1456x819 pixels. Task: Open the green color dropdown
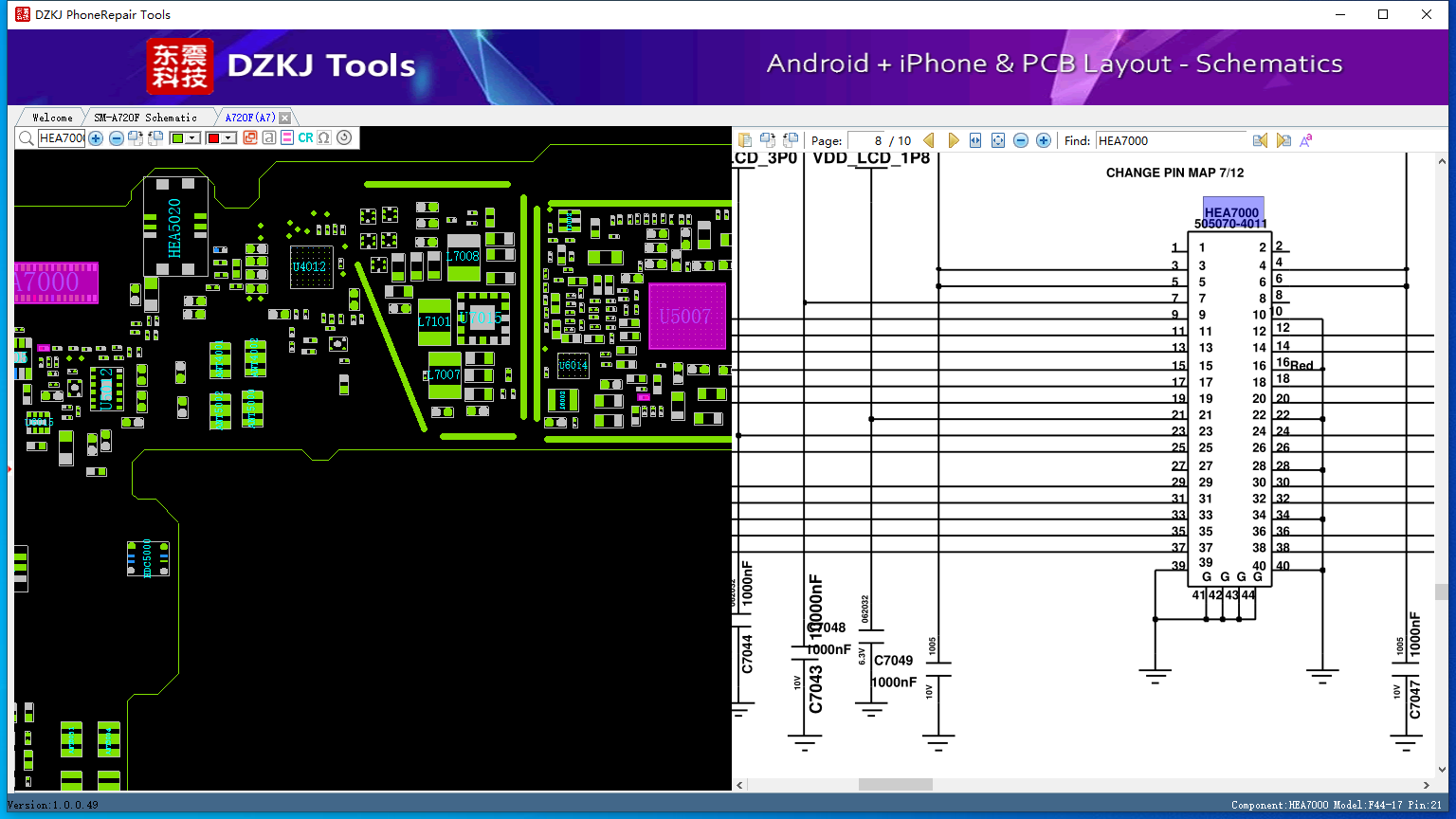click(x=192, y=138)
